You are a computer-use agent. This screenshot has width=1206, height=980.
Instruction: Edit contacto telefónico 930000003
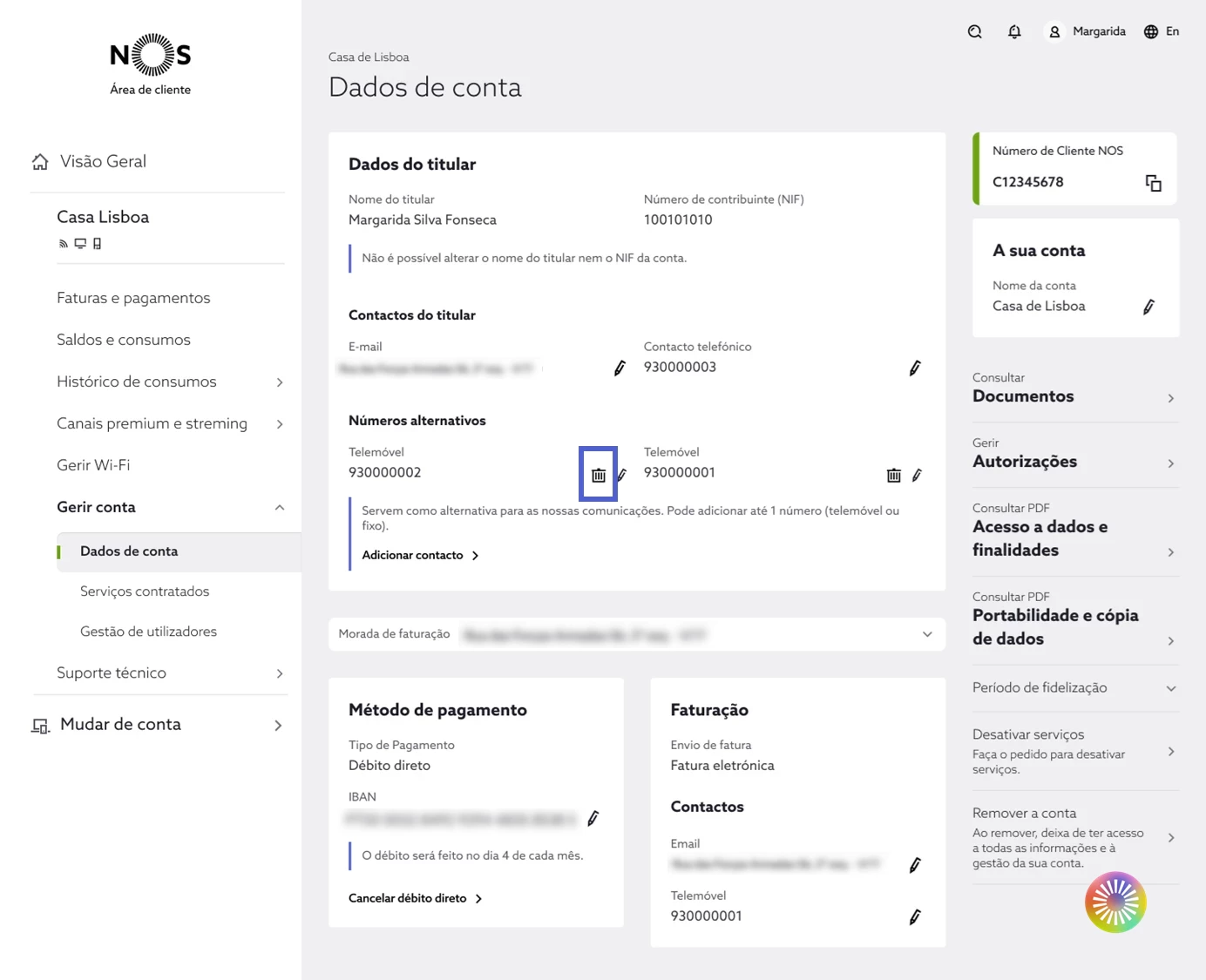[915, 368]
